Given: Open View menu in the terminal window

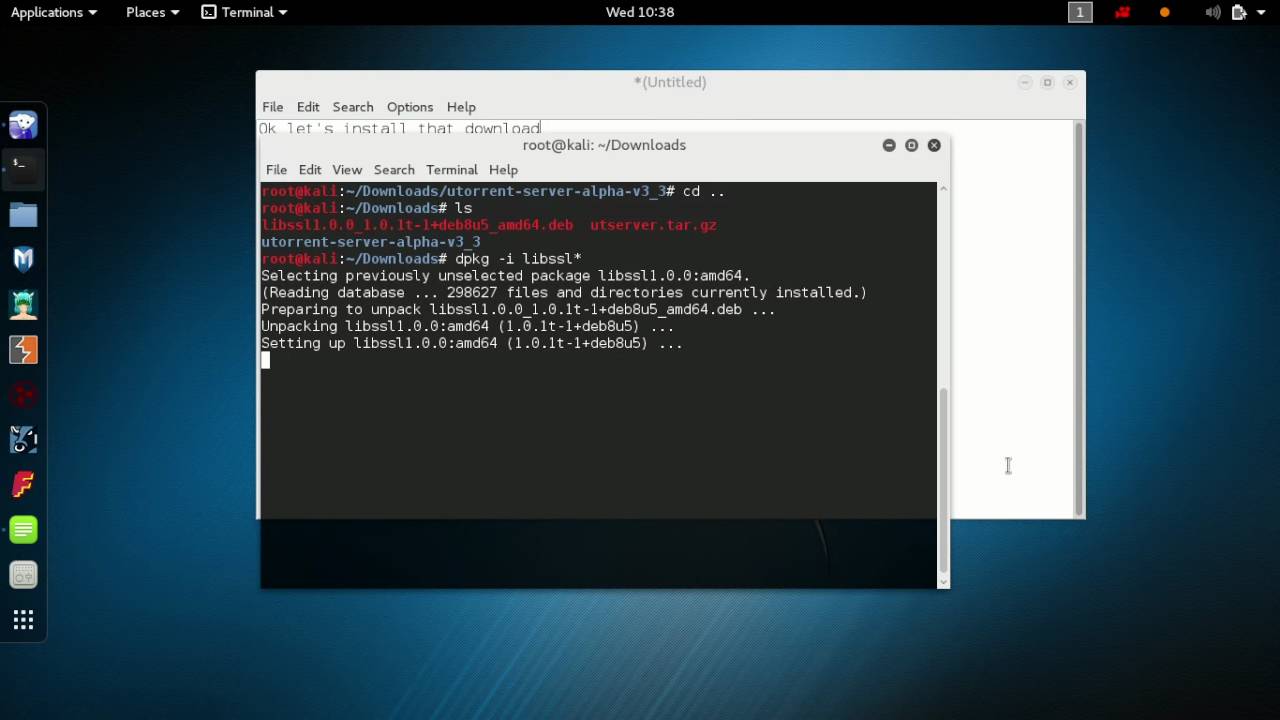Looking at the screenshot, I should 347,170.
